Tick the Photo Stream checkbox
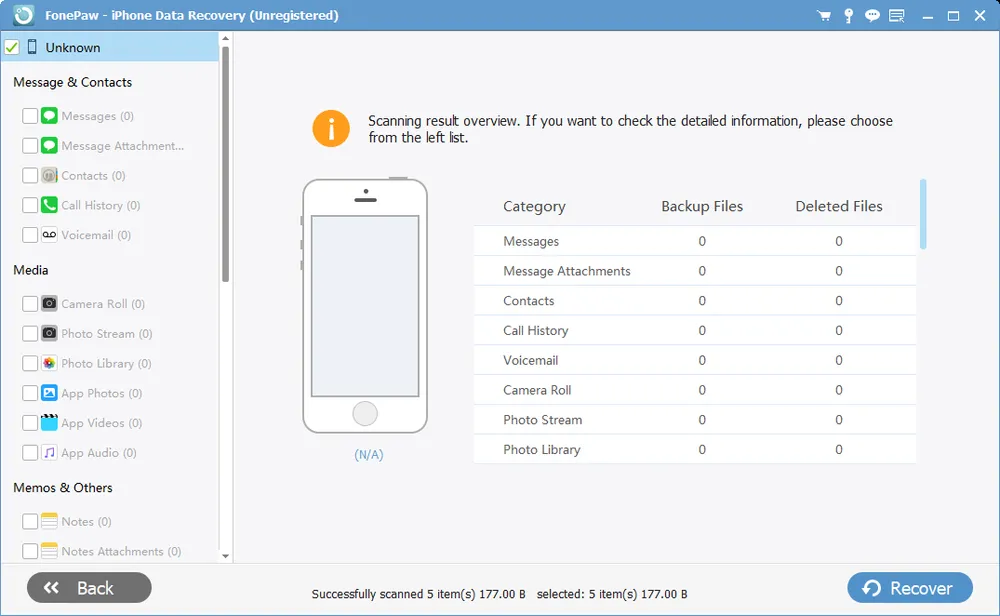 point(30,333)
